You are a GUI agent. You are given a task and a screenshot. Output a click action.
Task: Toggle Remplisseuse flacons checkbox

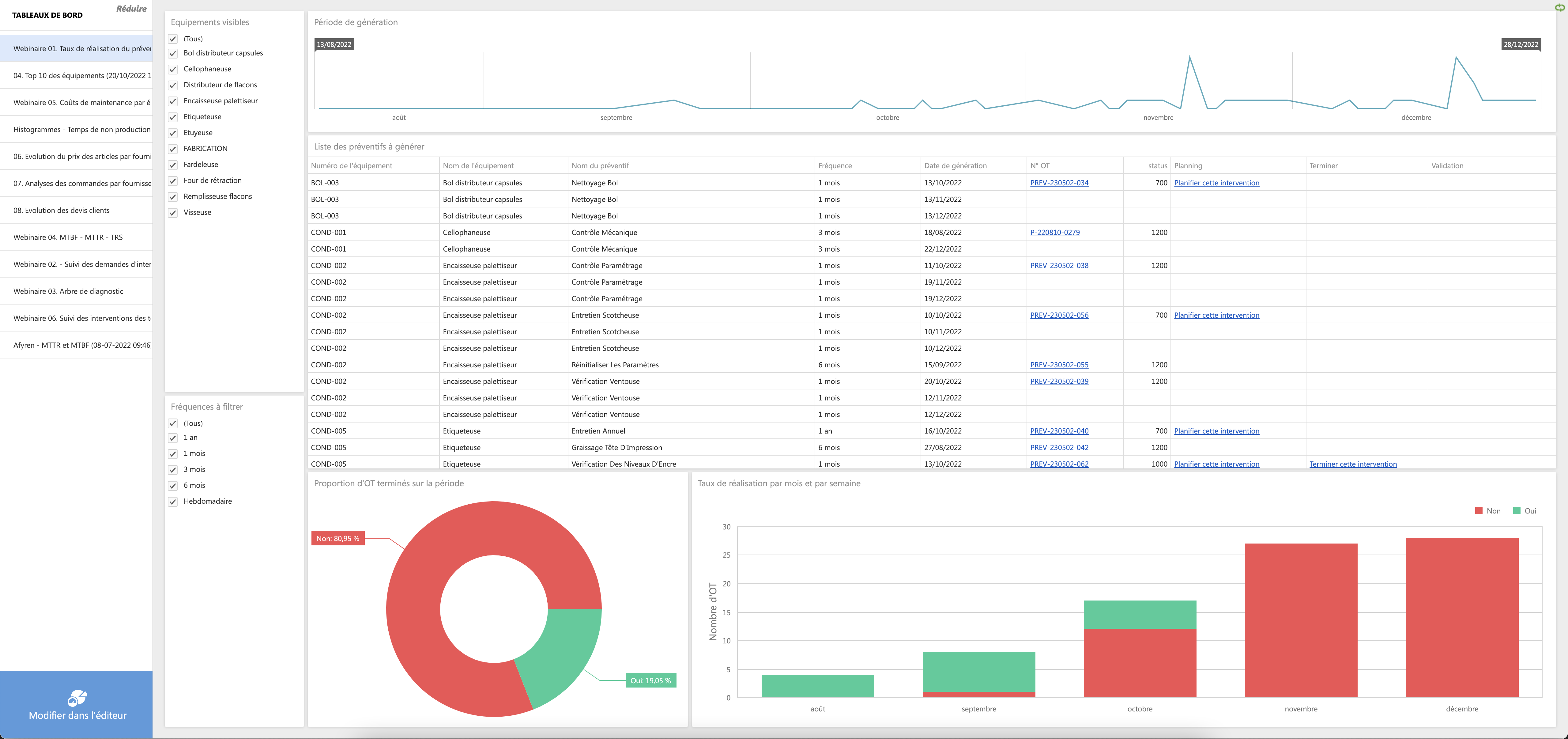173,197
